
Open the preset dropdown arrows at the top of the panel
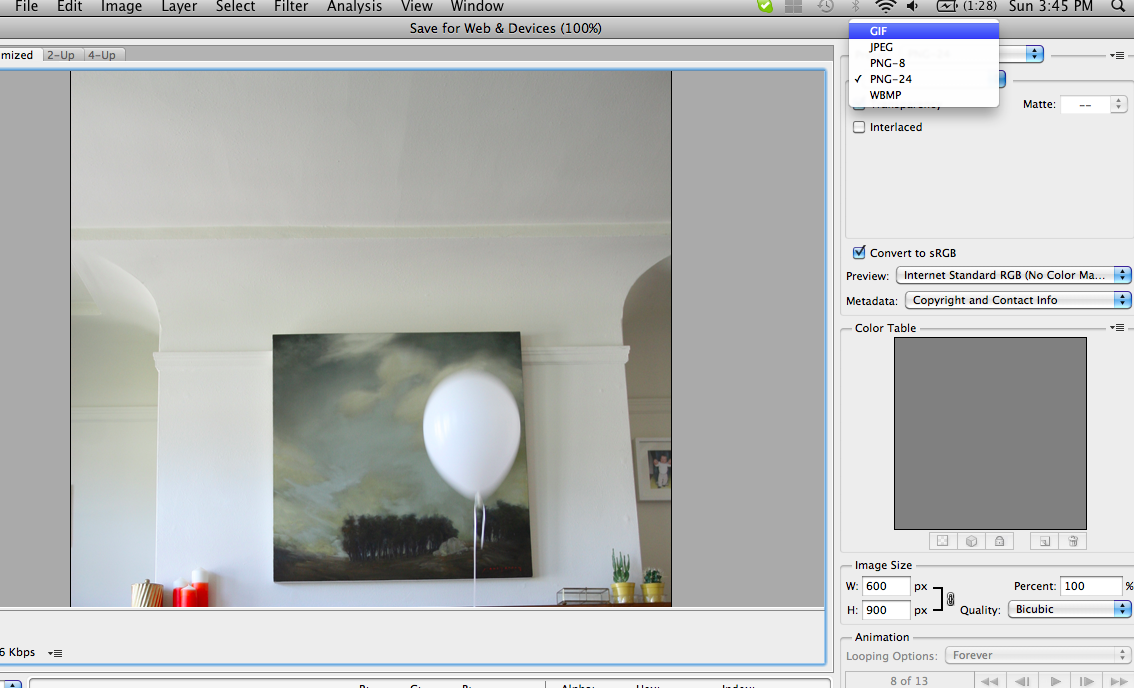1035,54
